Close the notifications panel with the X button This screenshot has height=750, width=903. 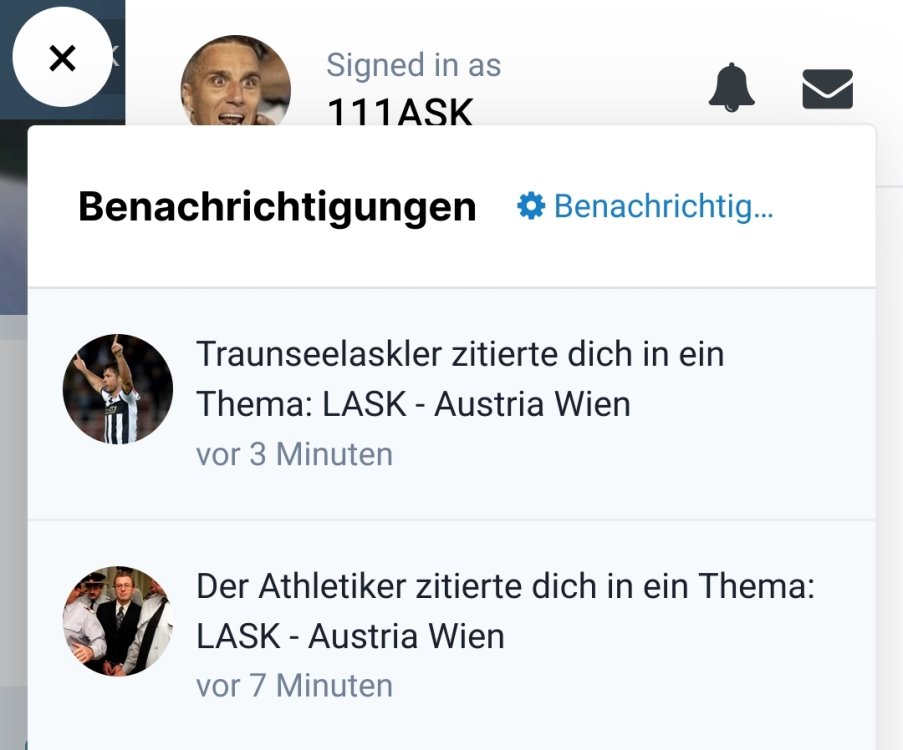(x=62, y=58)
